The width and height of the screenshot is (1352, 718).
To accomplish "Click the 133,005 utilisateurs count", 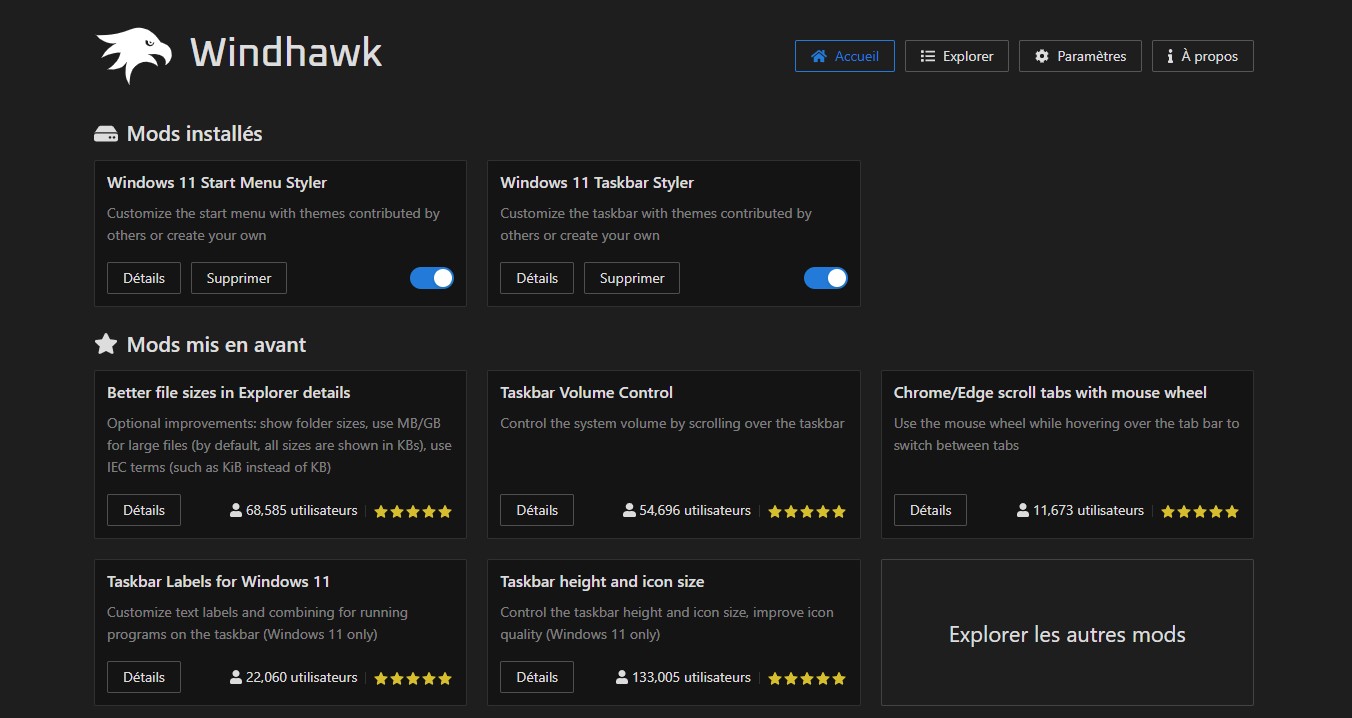I will (x=691, y=677).
